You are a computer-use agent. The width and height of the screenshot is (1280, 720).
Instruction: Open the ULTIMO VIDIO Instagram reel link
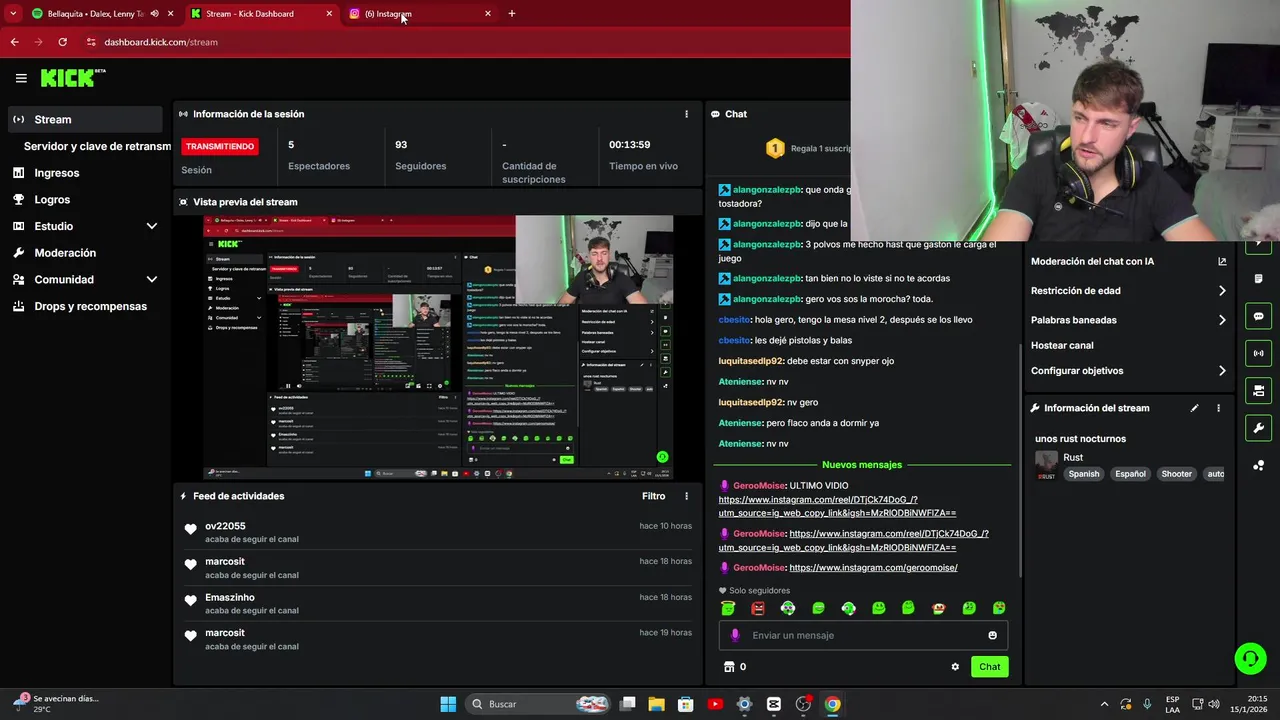[836, 506]
